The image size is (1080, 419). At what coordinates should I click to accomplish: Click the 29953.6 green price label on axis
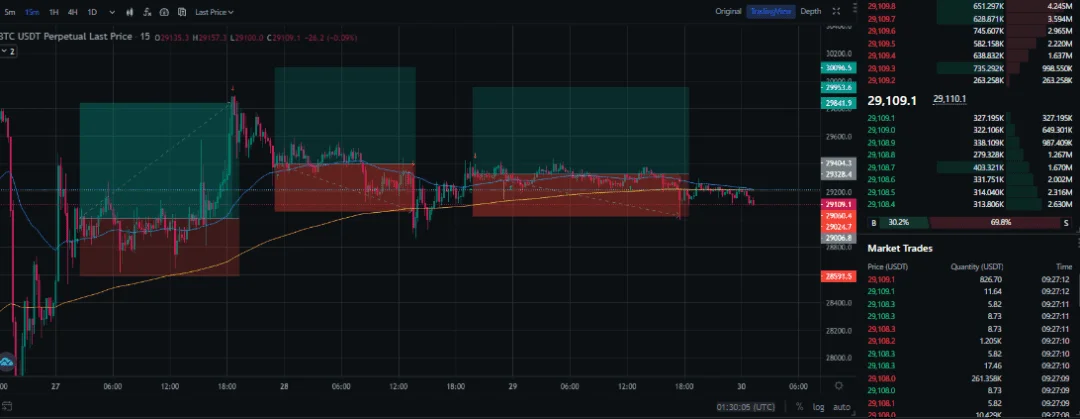click(838, 88)
